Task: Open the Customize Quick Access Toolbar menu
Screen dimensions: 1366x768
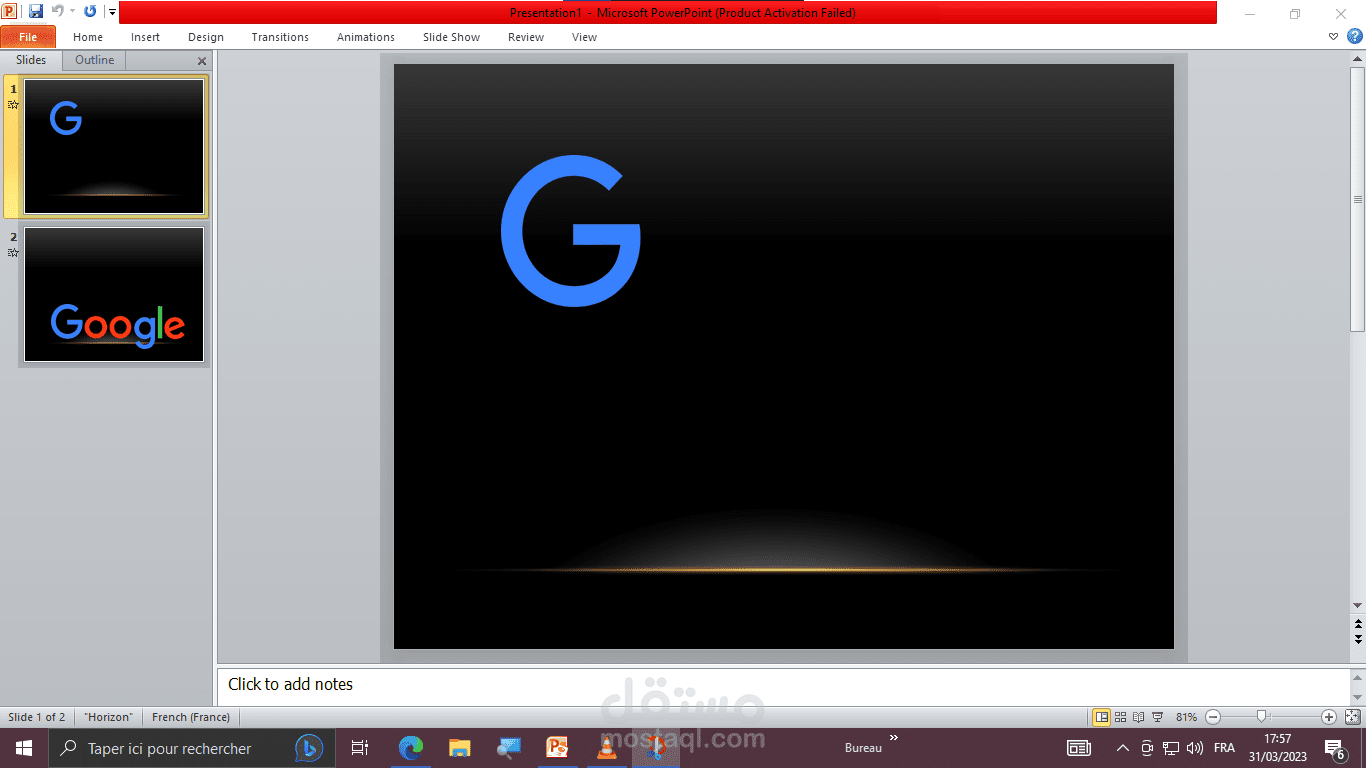Action: 112,12
